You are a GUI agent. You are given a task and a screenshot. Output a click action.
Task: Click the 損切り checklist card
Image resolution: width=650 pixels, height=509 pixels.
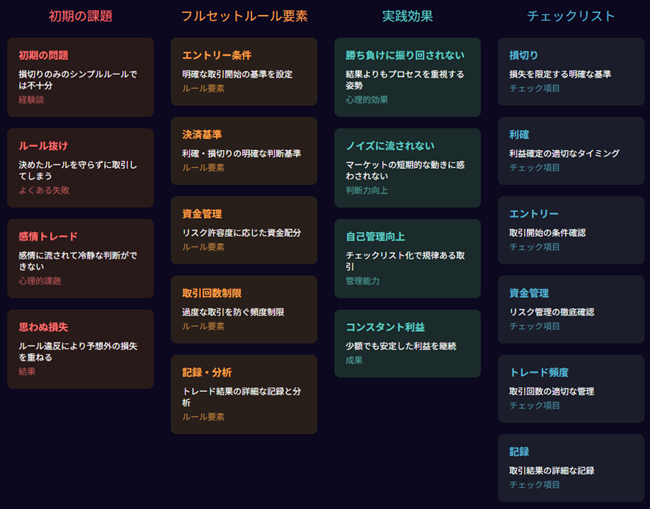pos(571,71)
